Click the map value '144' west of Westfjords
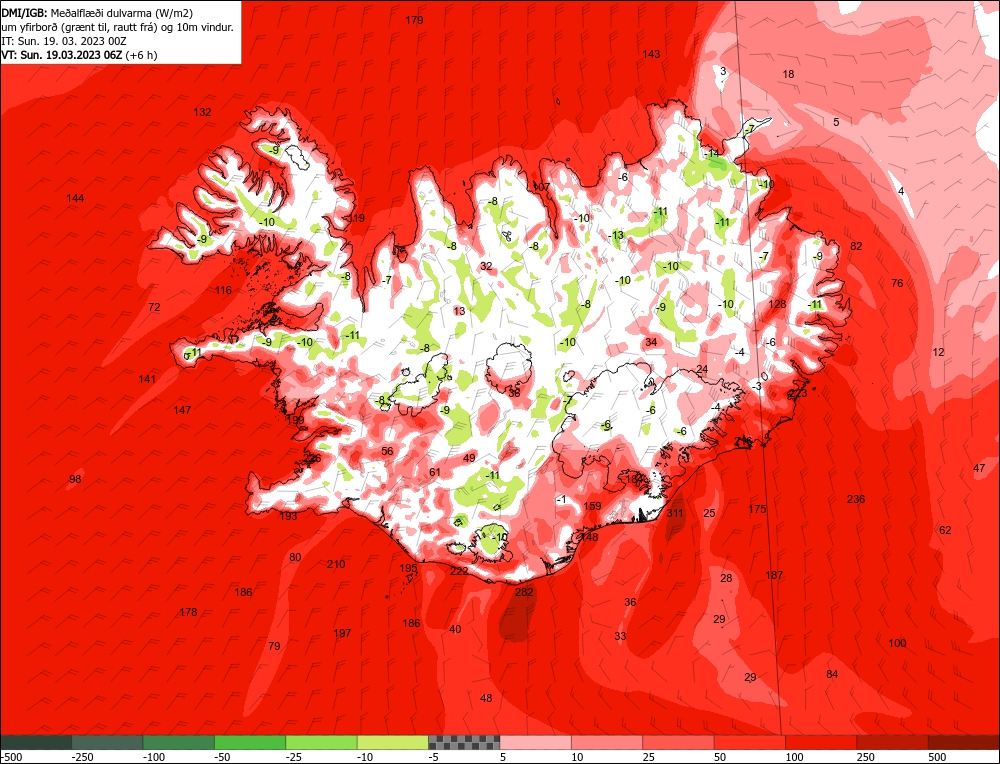Viewport: 1000px width, 764px height. coord(75,198)
